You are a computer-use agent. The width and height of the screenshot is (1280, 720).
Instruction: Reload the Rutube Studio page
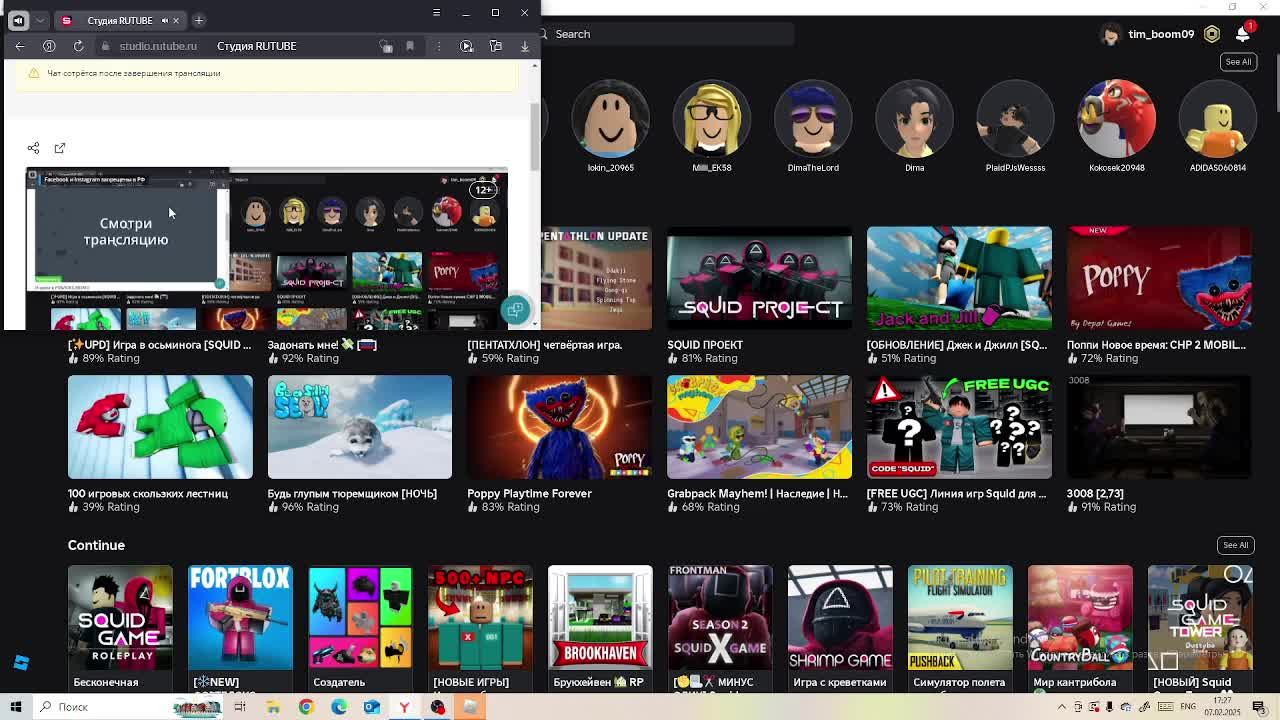79,46
